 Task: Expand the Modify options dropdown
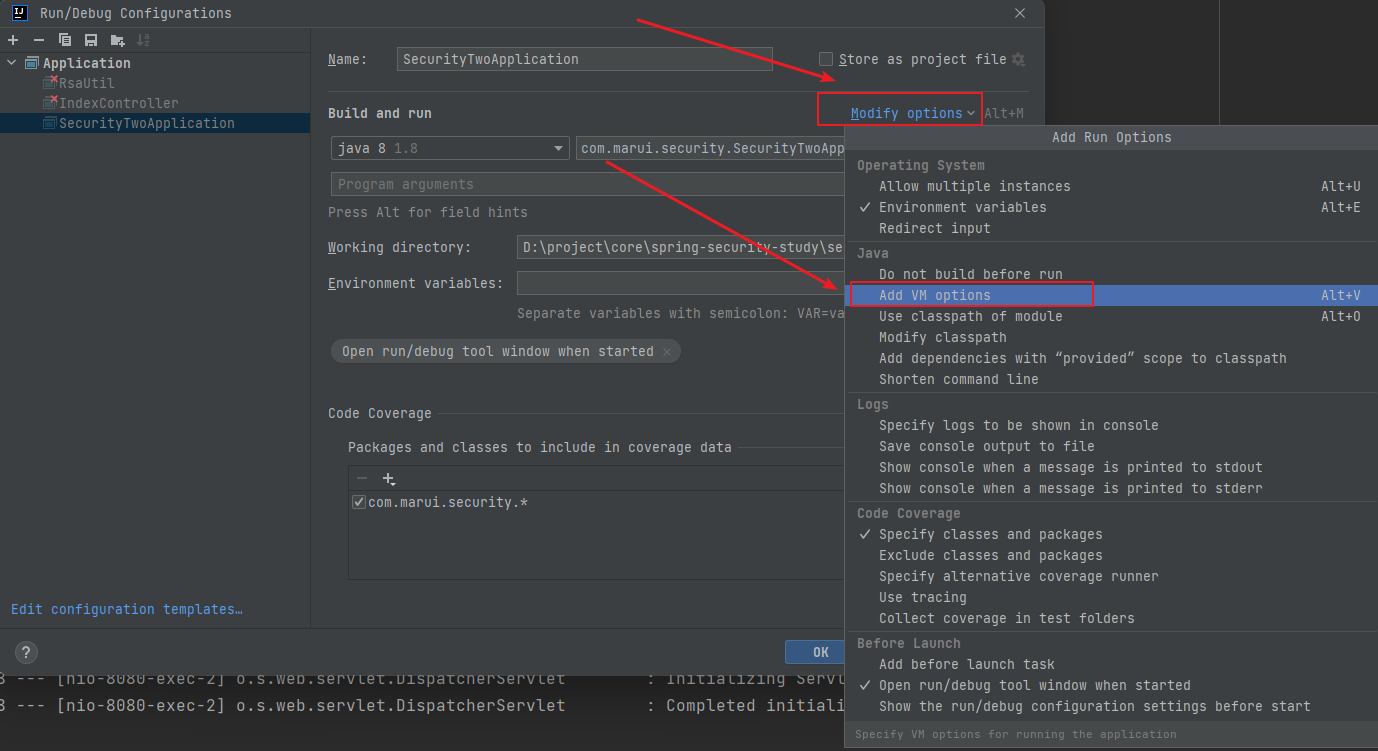(x=912, y=113)
